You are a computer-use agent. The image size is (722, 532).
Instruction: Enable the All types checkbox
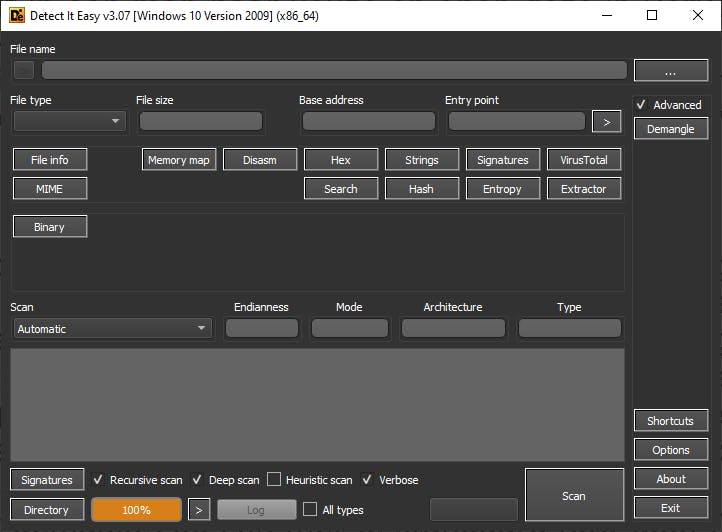point(310,510)
